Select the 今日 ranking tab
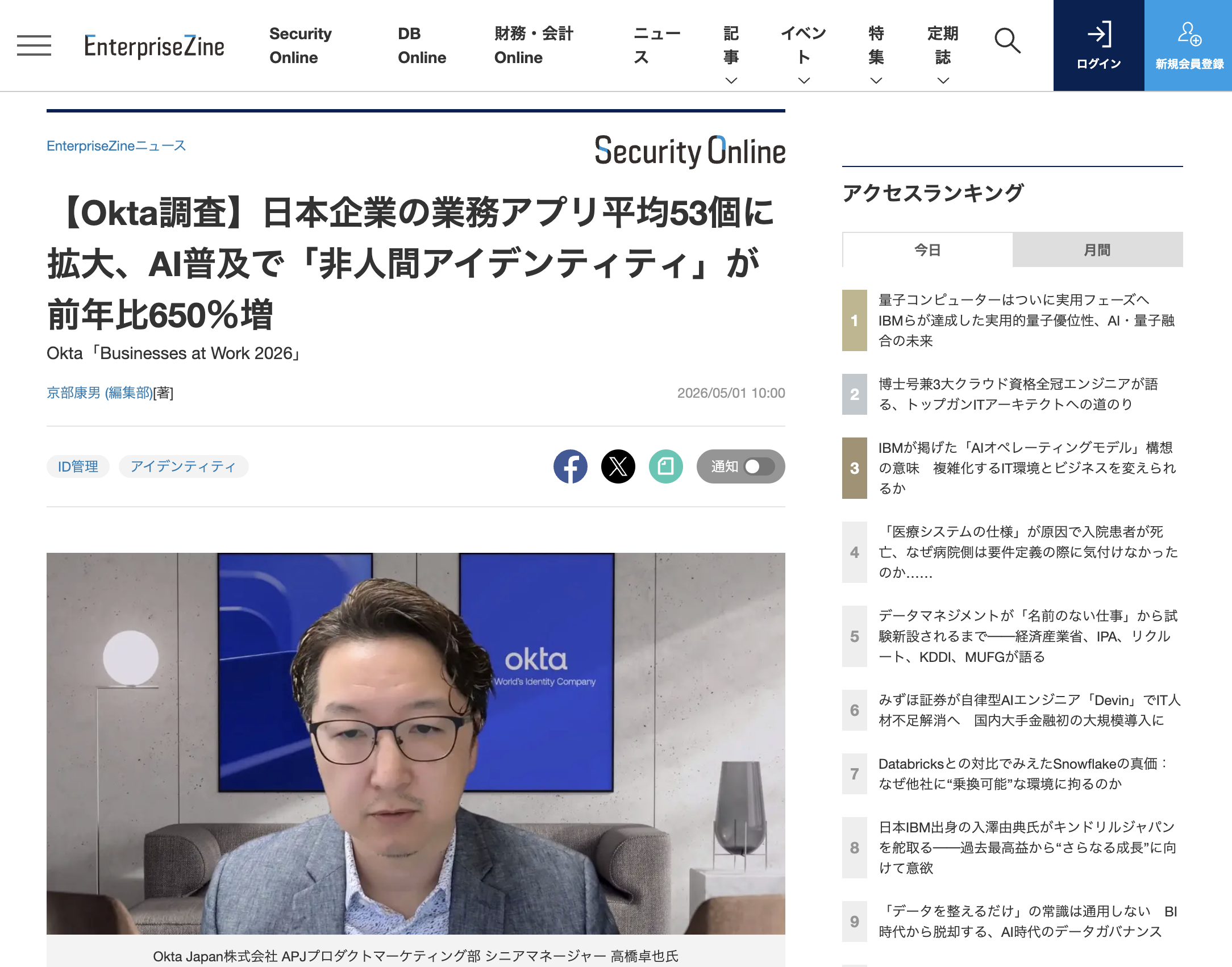The height and width of the screenshot is (967, 1232). [927, 249]
